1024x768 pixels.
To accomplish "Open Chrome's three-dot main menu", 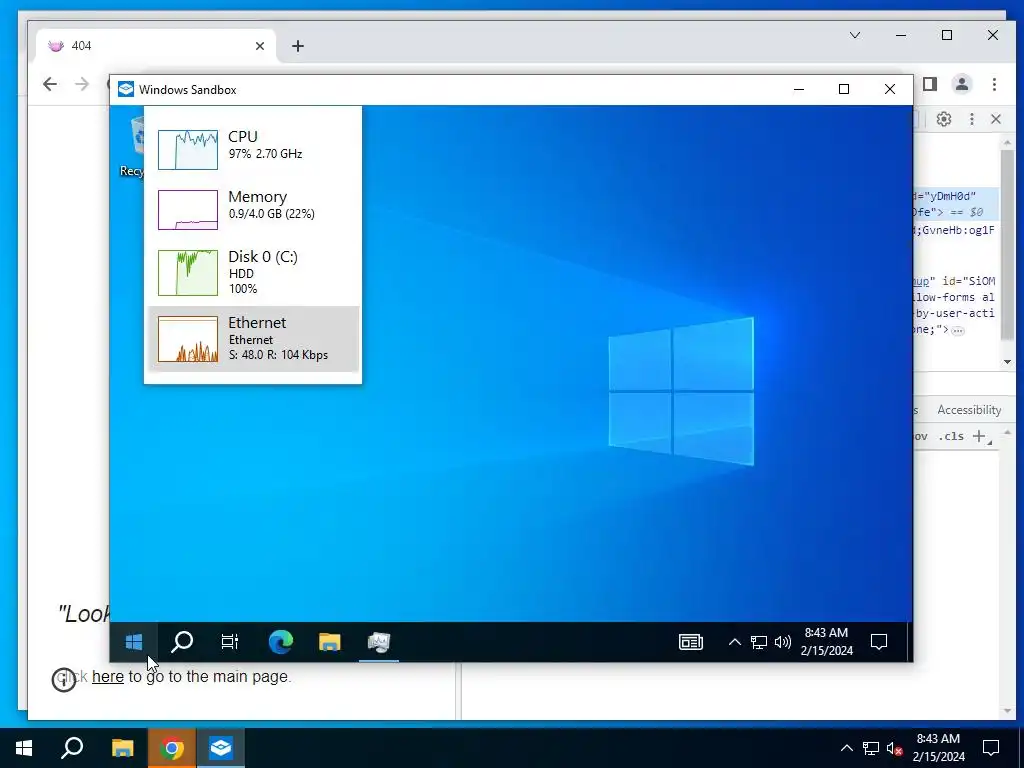I will (x=994, y=84).
